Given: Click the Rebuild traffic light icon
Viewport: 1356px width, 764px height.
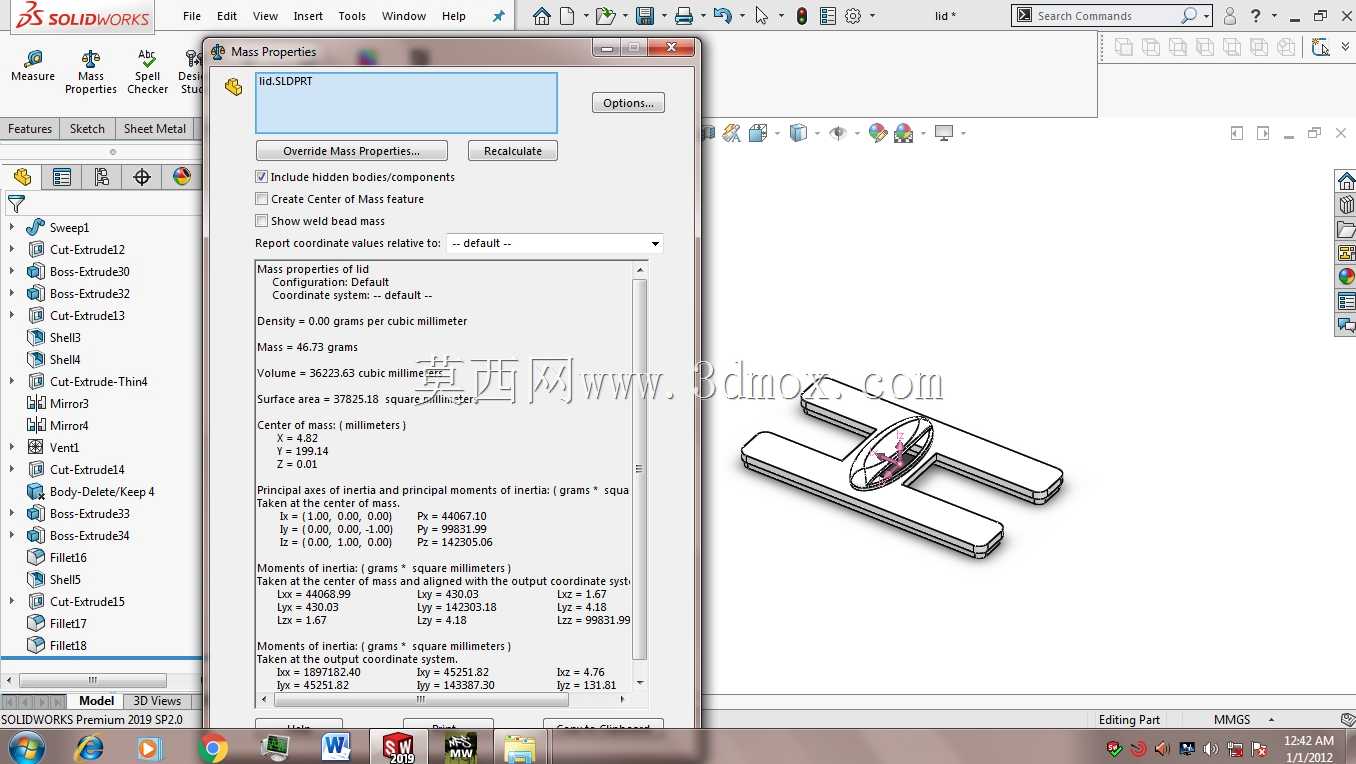Looking at the screenshot, I should click(802, 16).
